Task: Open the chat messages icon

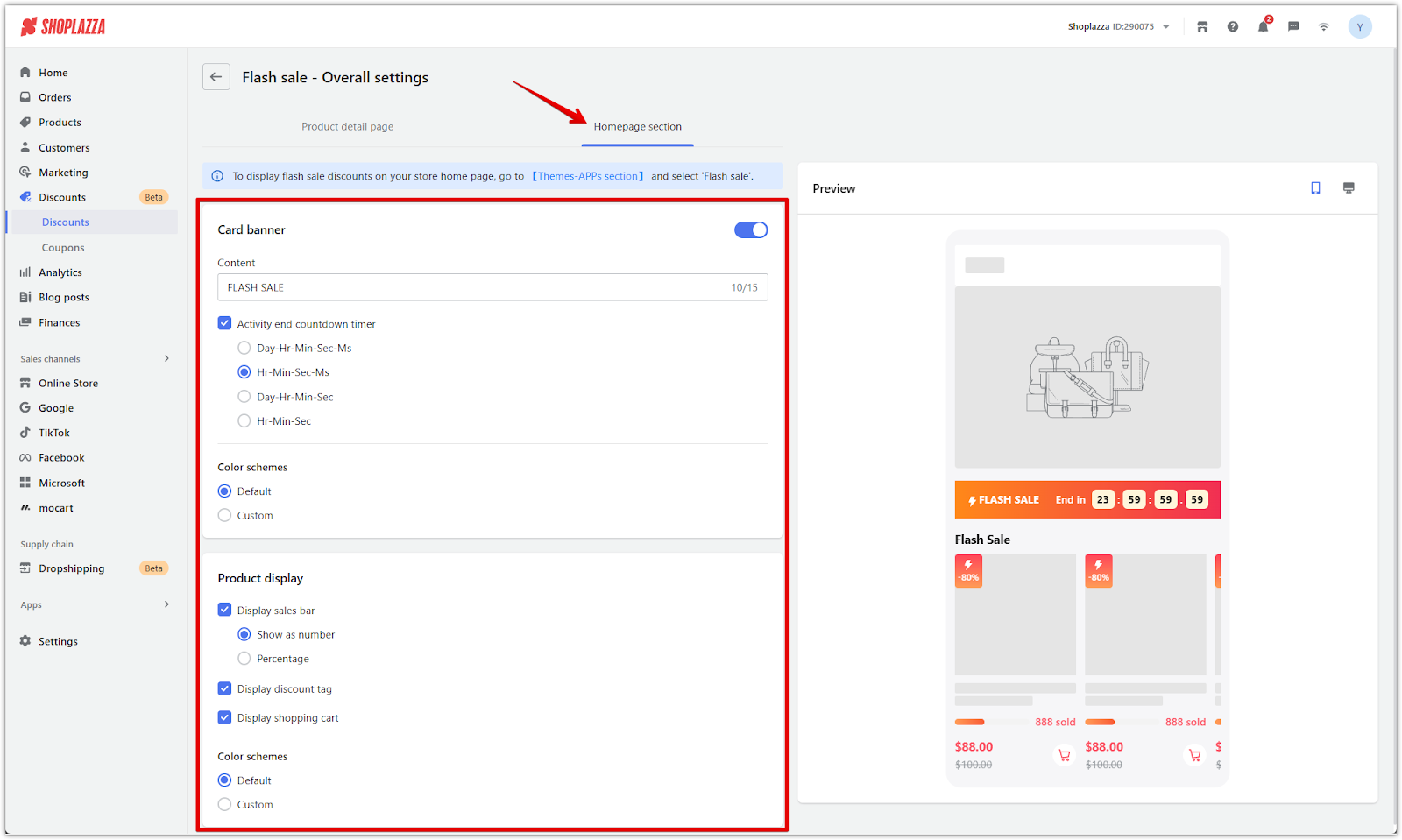Action: (x=1293, y=27)
